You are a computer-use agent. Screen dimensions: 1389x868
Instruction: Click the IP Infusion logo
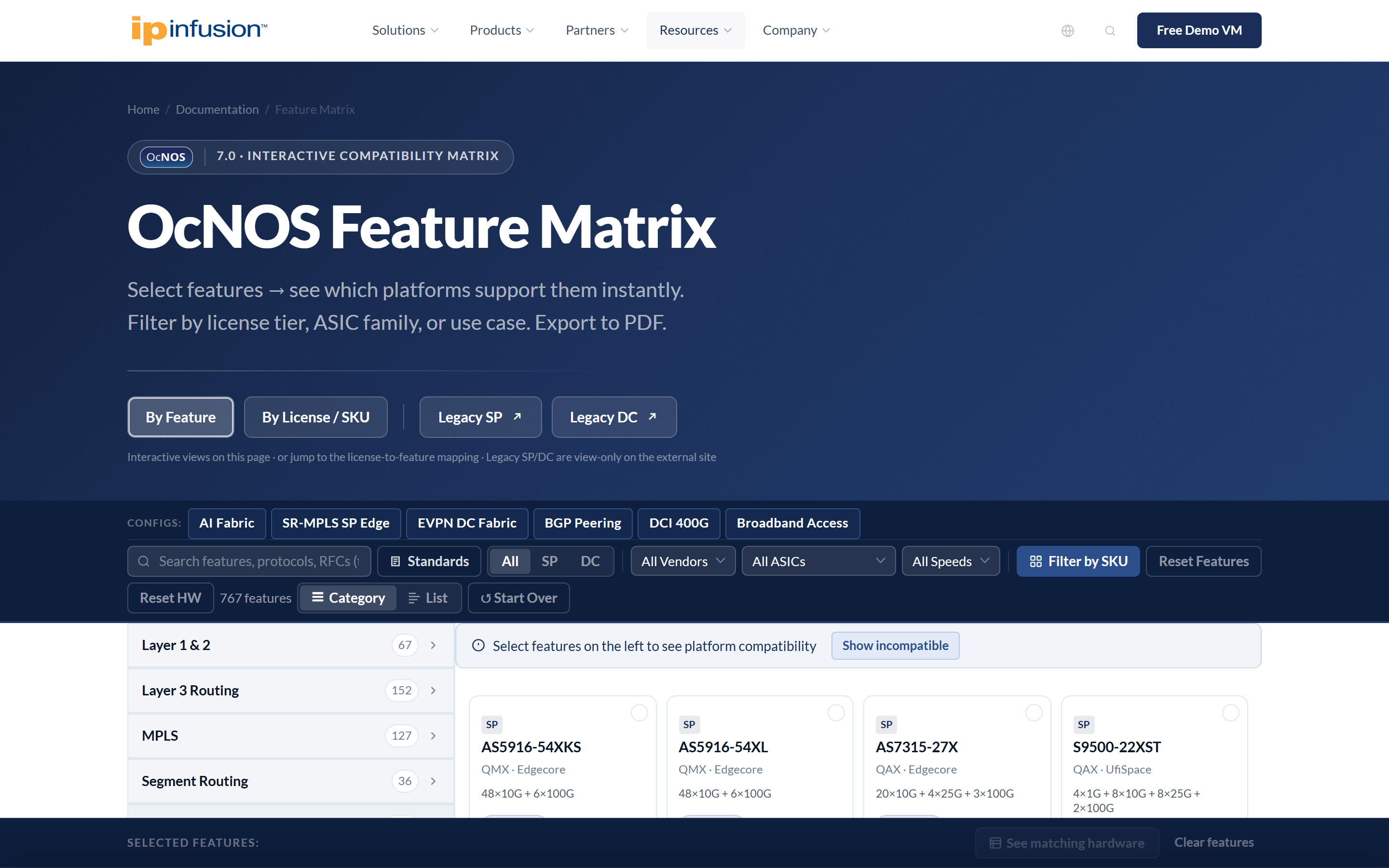(x=199, y=30)
